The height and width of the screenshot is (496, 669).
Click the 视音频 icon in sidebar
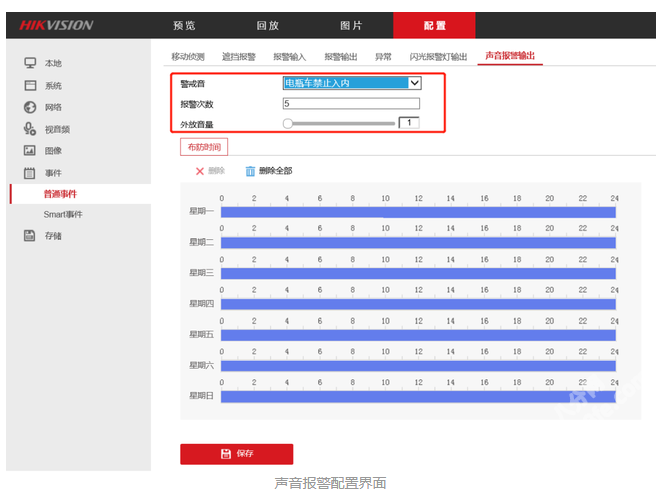[x=30, y=129]
